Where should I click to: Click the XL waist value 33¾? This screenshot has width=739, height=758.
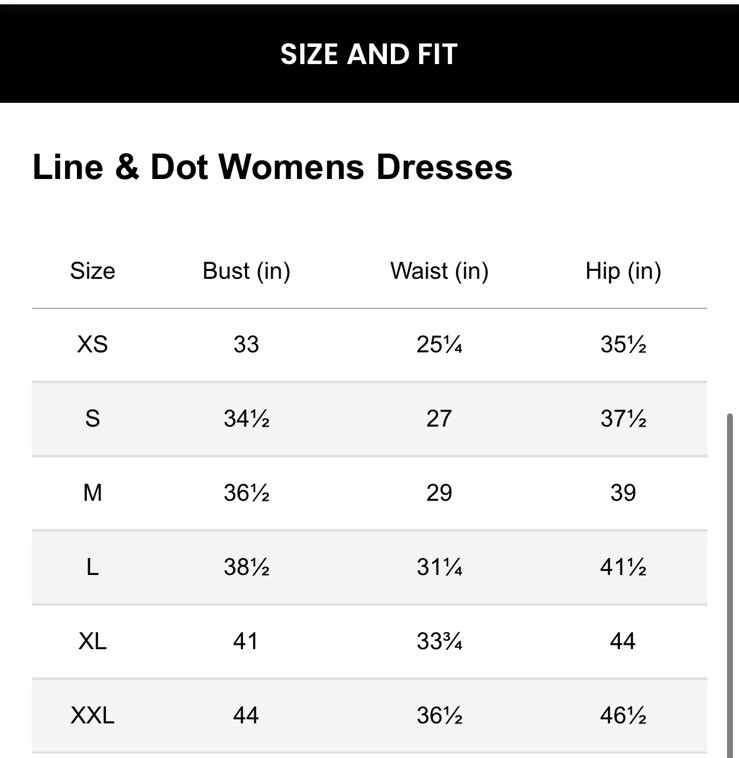click(439, 641)
